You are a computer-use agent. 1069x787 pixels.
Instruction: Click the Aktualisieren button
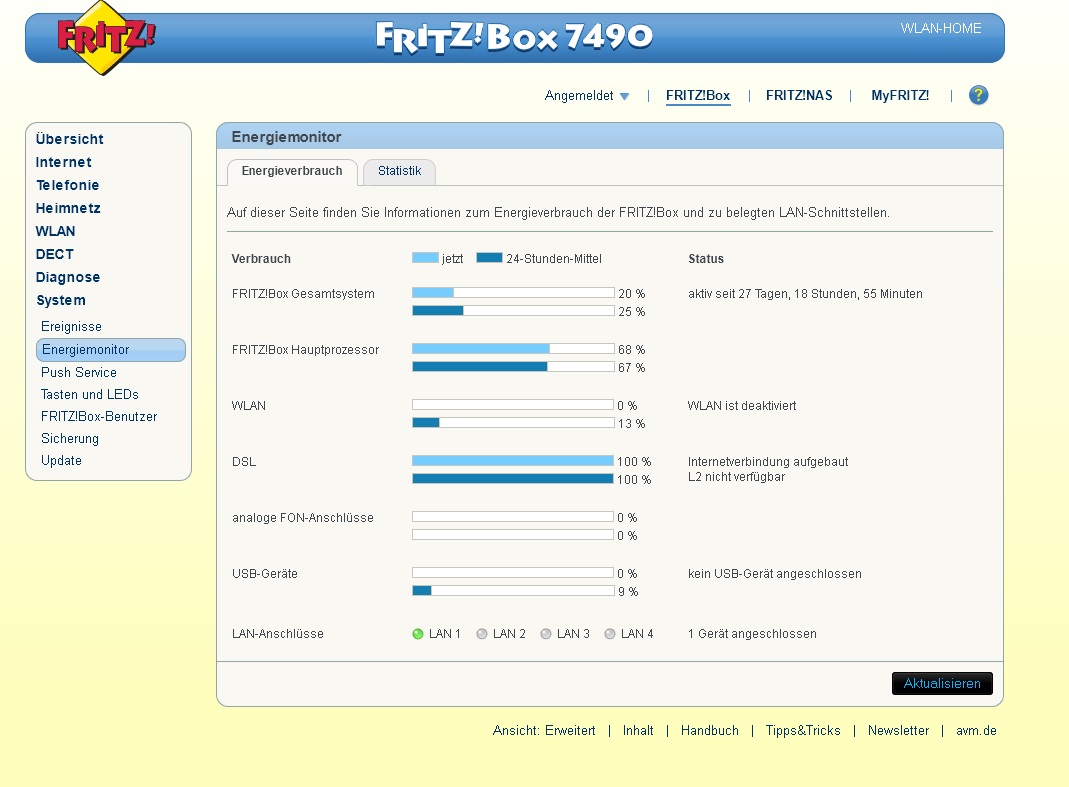tap(942, 683)
